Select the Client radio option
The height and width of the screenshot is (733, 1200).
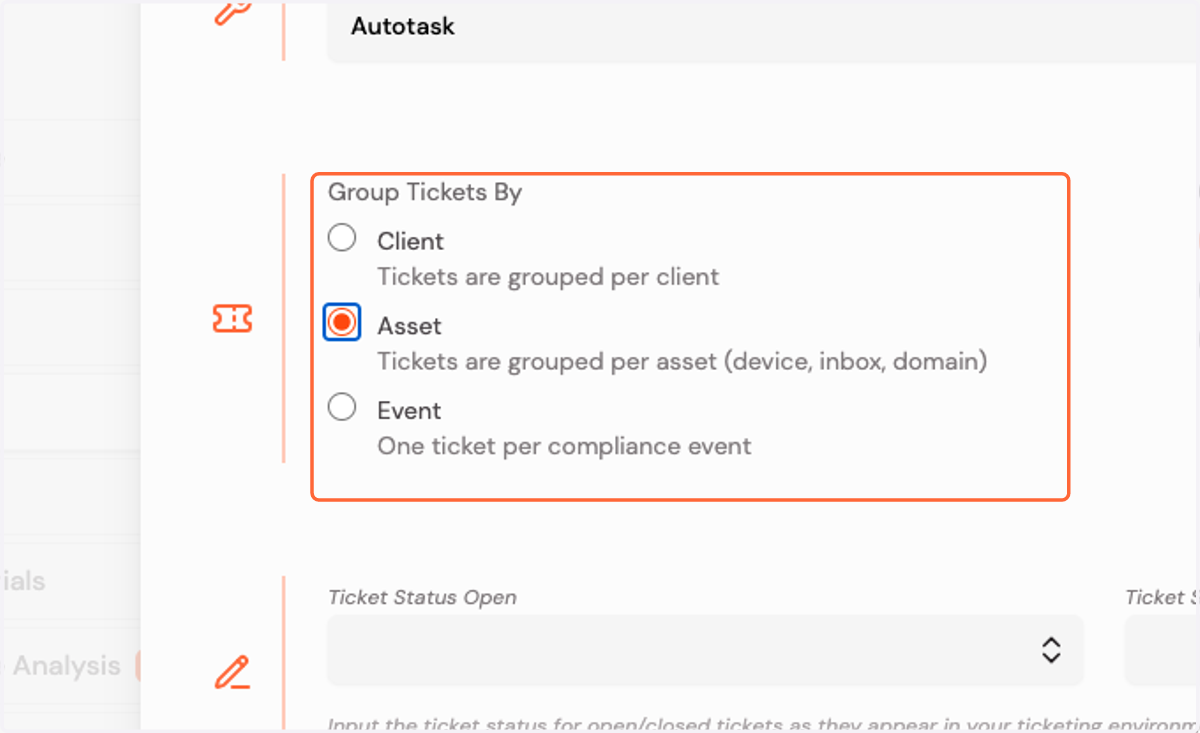coord(342,238)
